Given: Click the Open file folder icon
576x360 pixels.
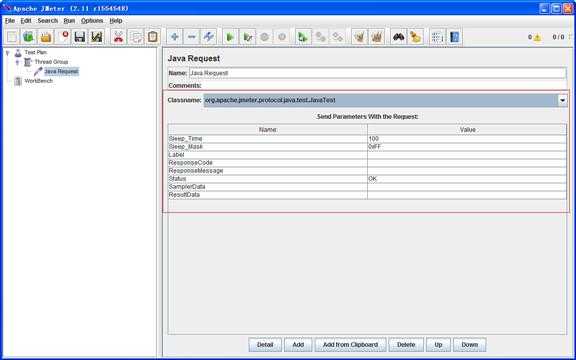Looking at the screenshot, I should click(46, 37).
